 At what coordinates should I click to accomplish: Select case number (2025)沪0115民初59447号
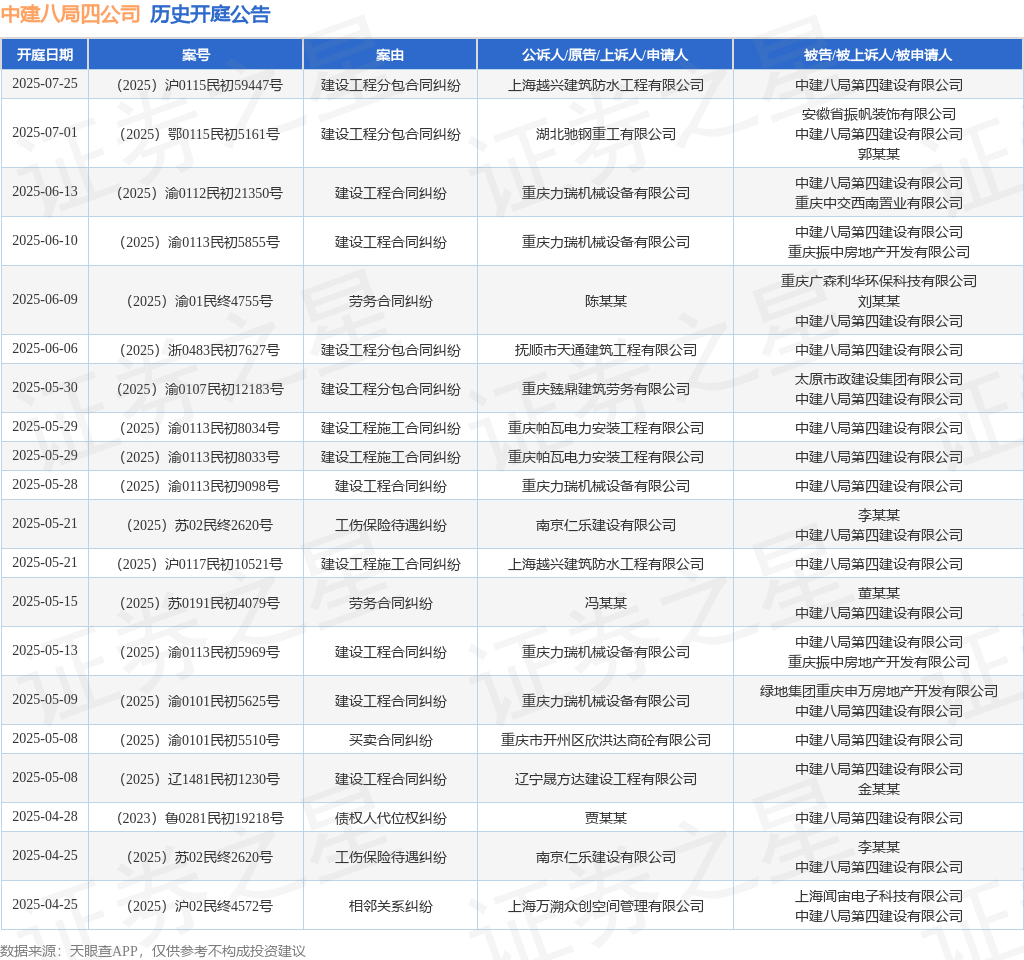point(199,85)
